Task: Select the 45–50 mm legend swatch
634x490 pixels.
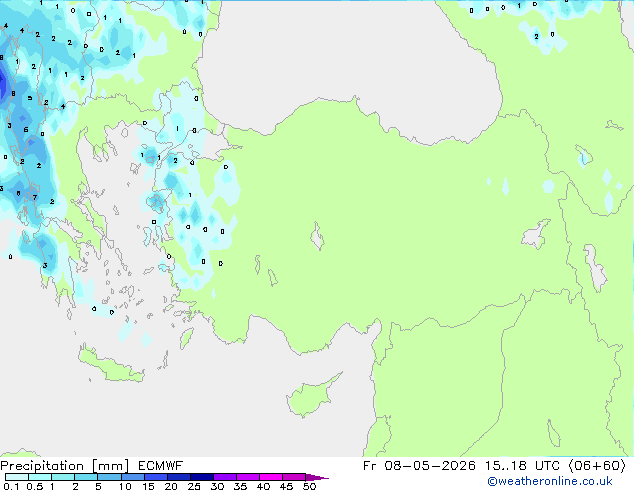Action: 294,477
